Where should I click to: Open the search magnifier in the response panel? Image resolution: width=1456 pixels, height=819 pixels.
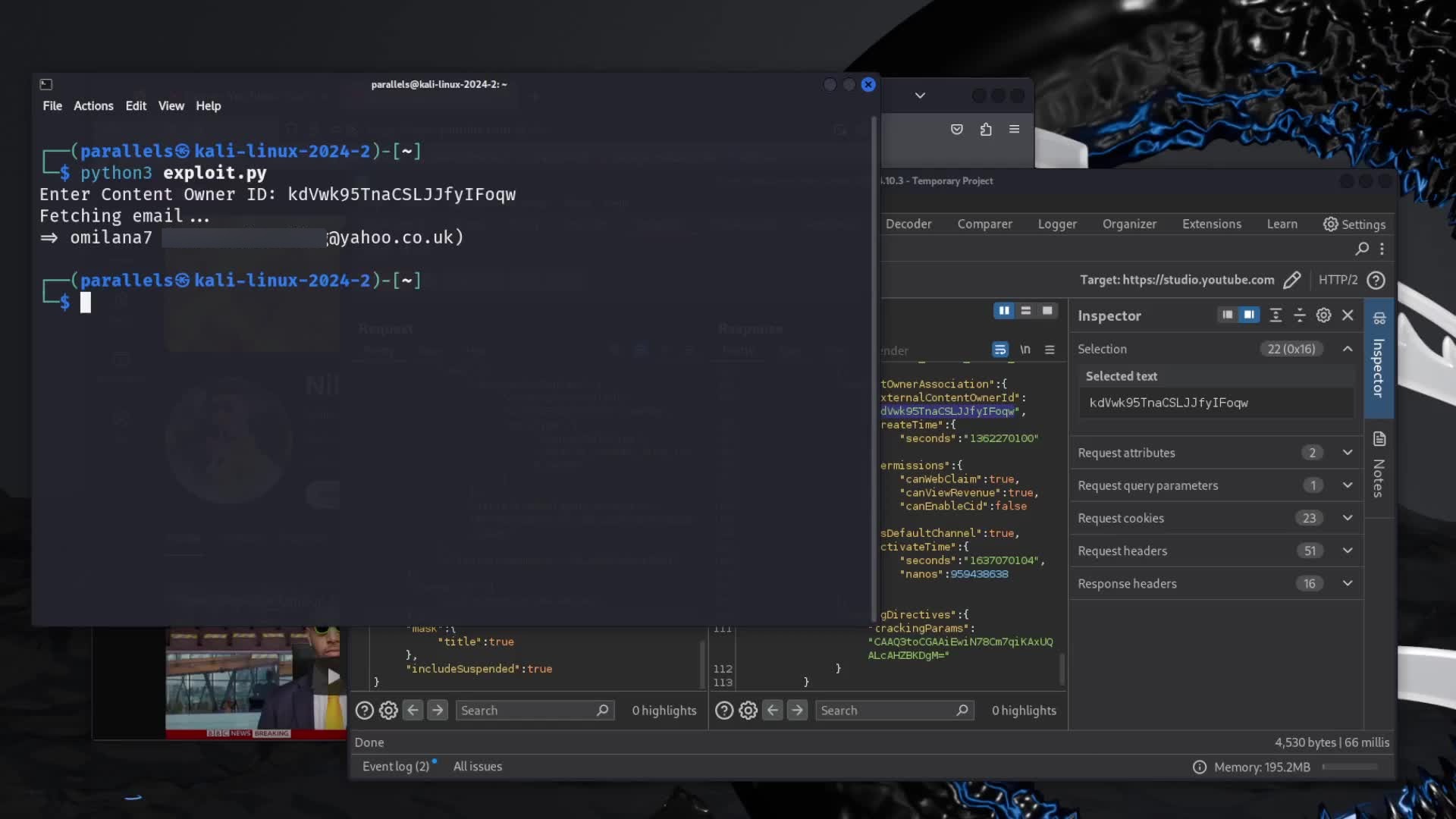coord(962,710)
